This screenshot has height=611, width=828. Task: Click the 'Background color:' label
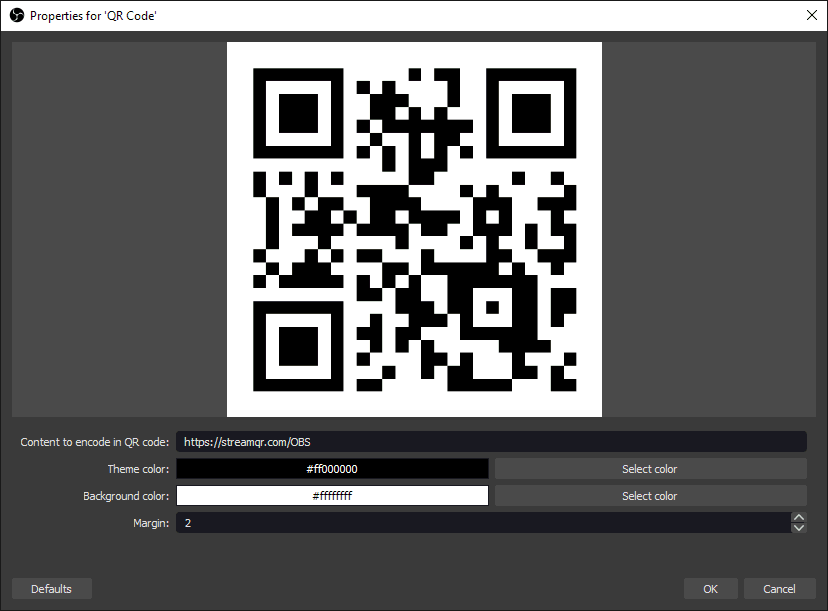[x=126, y=496]
